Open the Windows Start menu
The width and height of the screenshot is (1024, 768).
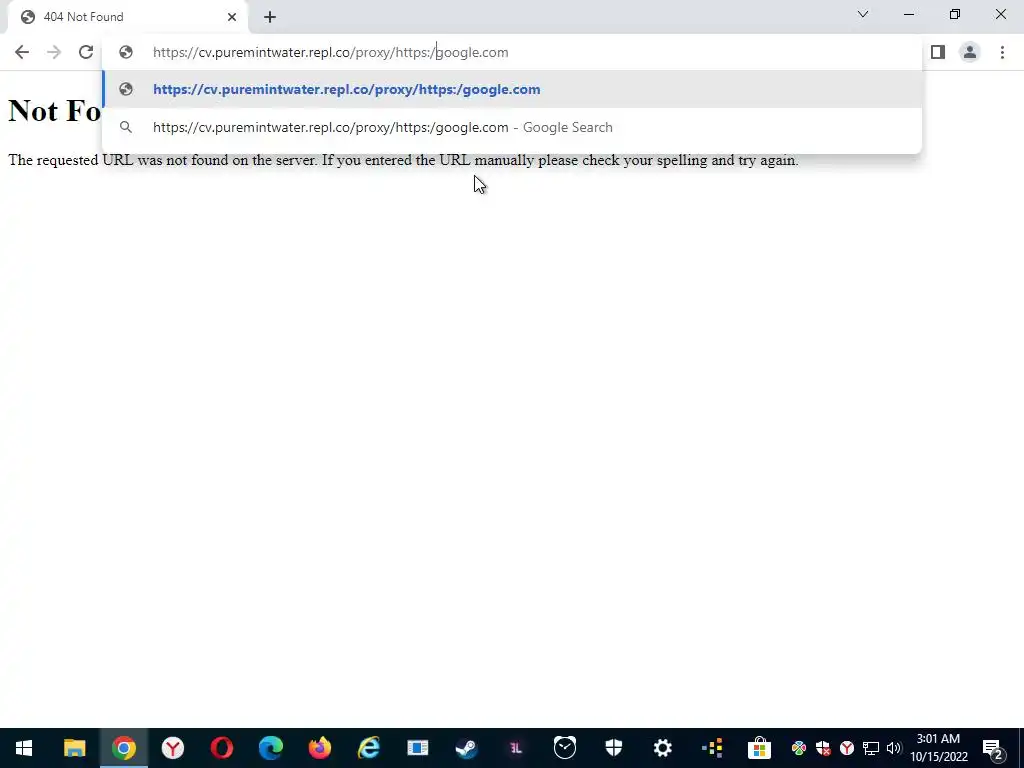point(24,748)
